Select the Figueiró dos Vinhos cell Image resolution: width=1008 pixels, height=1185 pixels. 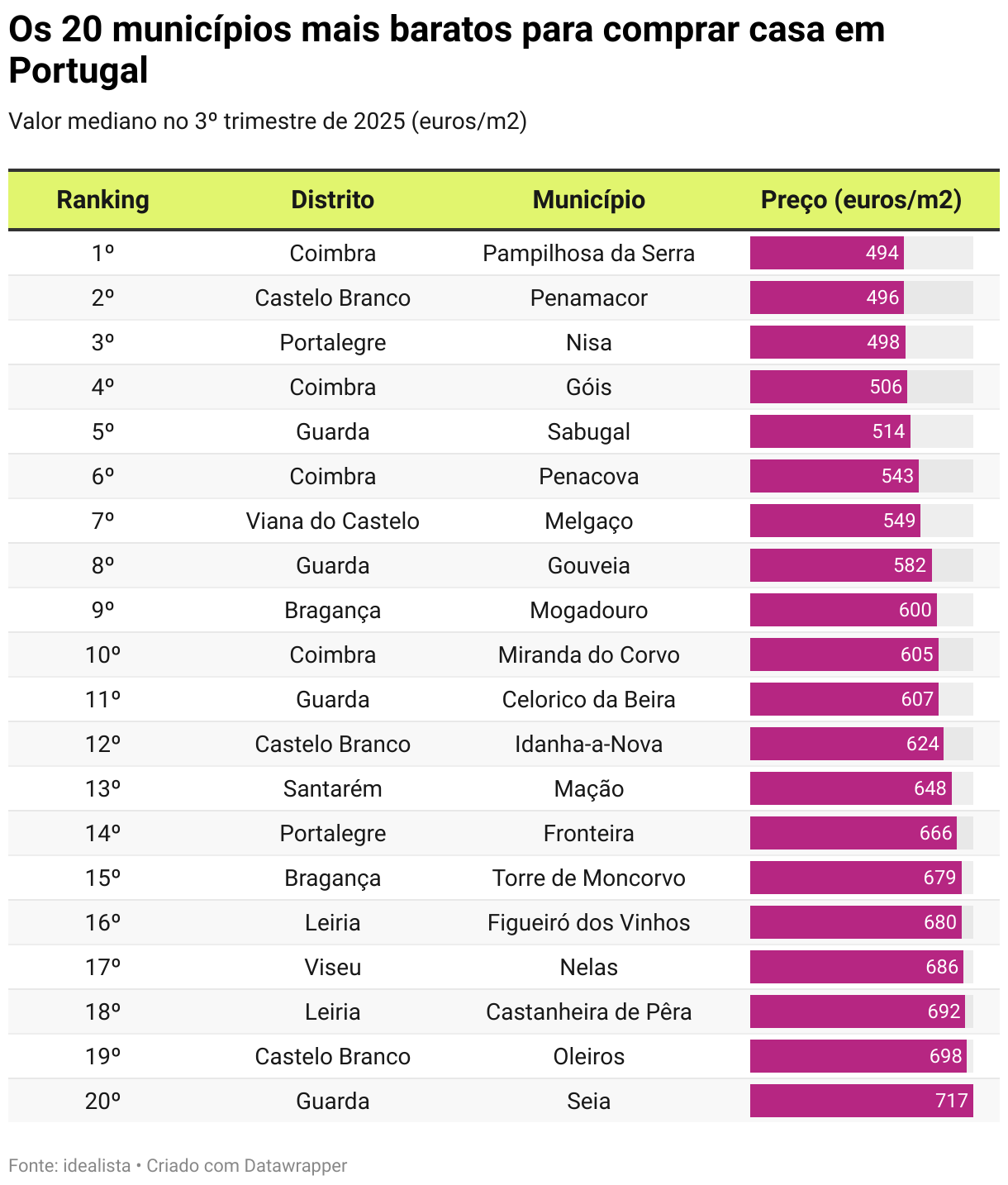tap(589, 922)
